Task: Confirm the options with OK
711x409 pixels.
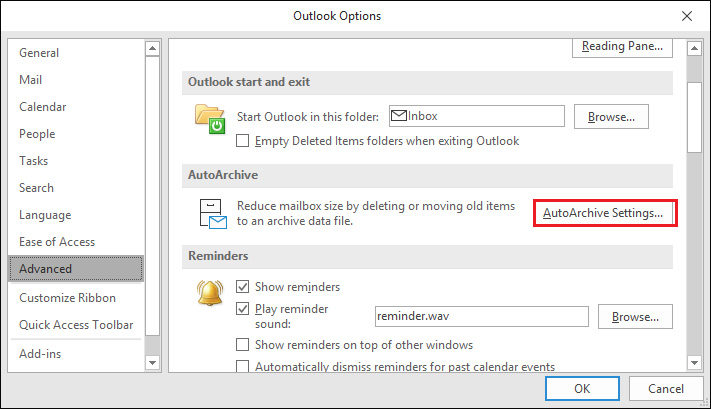Action: pyautogui.click(x=582, y=388)
